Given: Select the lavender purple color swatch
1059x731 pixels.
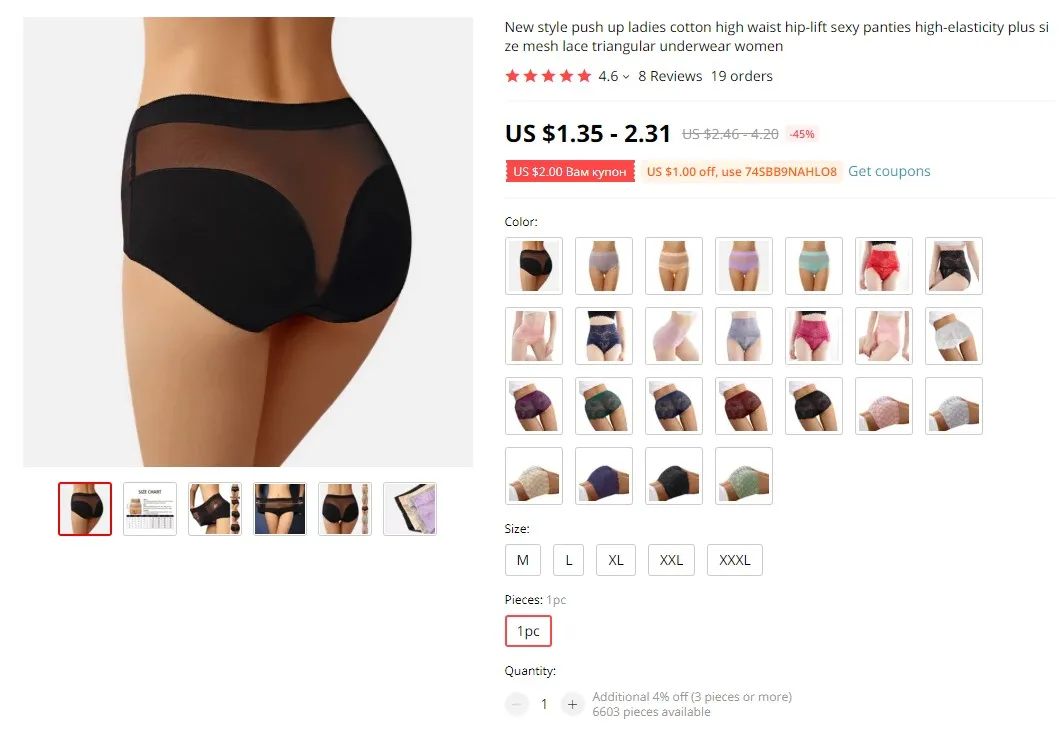Looking at the screenshot, I should tap(744, 266).
